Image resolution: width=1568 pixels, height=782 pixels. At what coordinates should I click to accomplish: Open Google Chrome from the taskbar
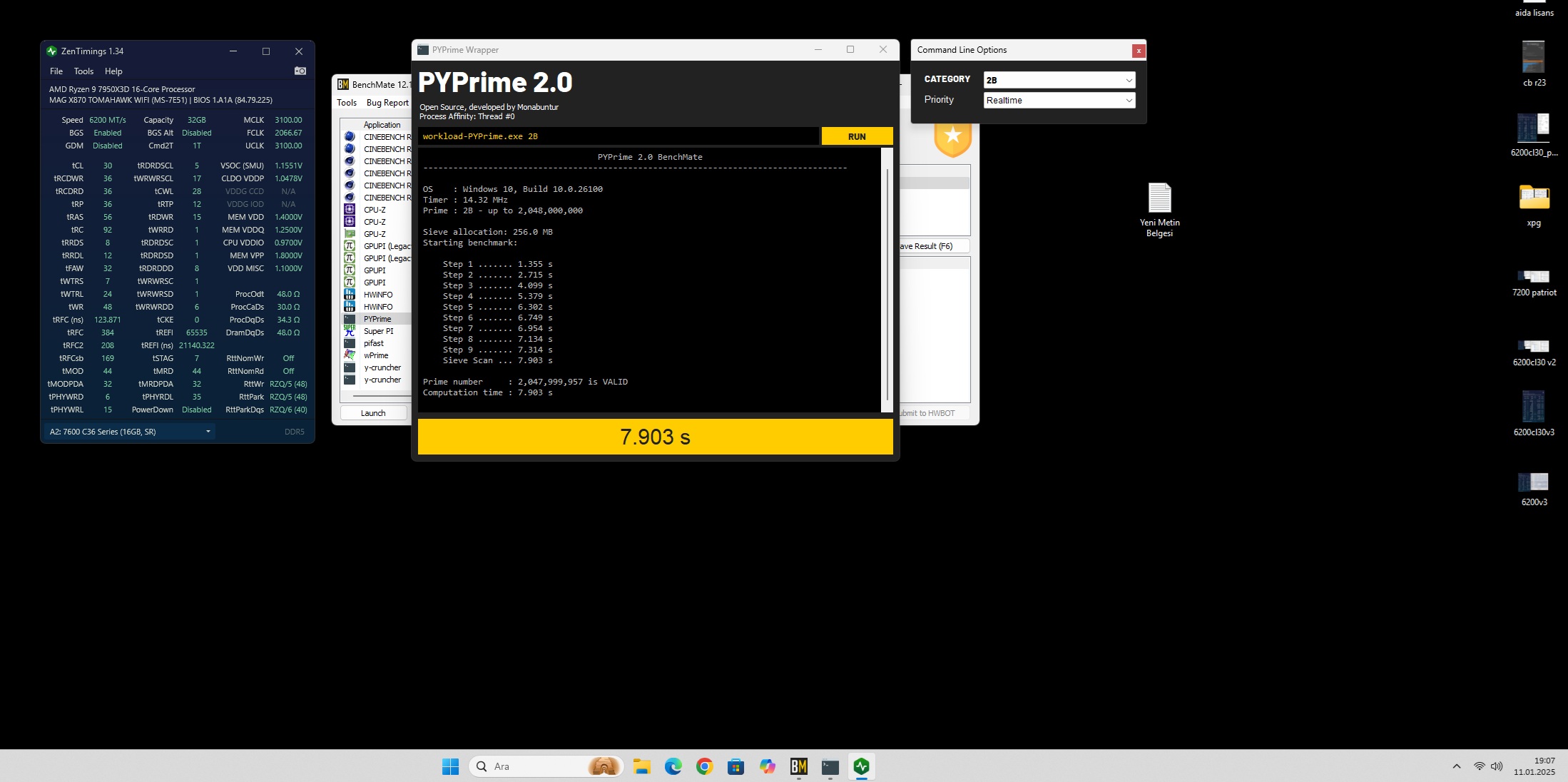[705, 766]
